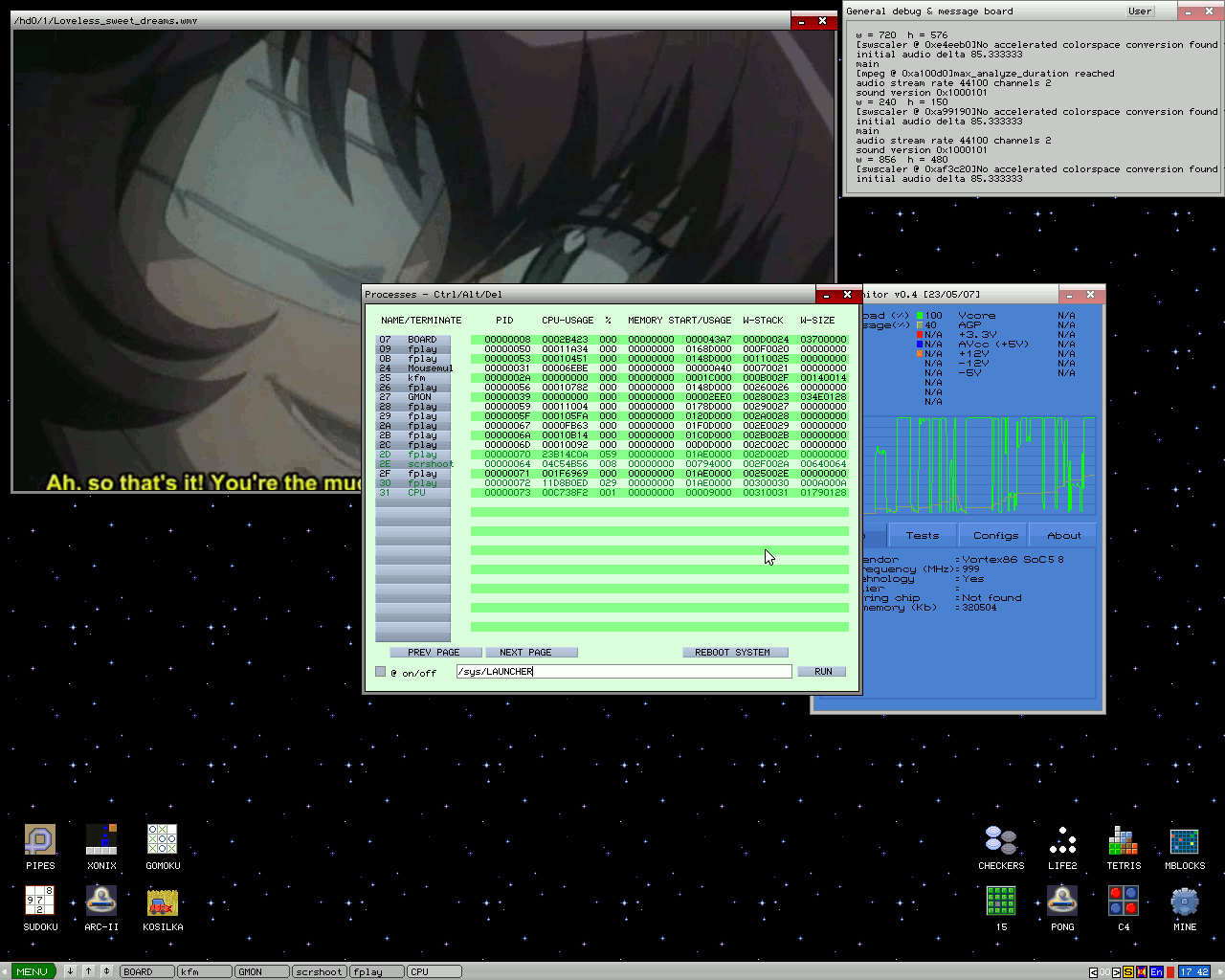Screen dimensions: 1225x980
Task: Open the MENU start button
Action: coord(33,971)
